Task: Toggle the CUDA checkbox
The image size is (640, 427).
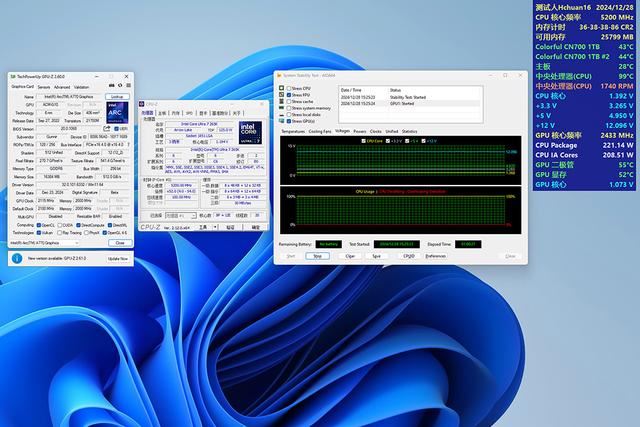Action: 60,225
